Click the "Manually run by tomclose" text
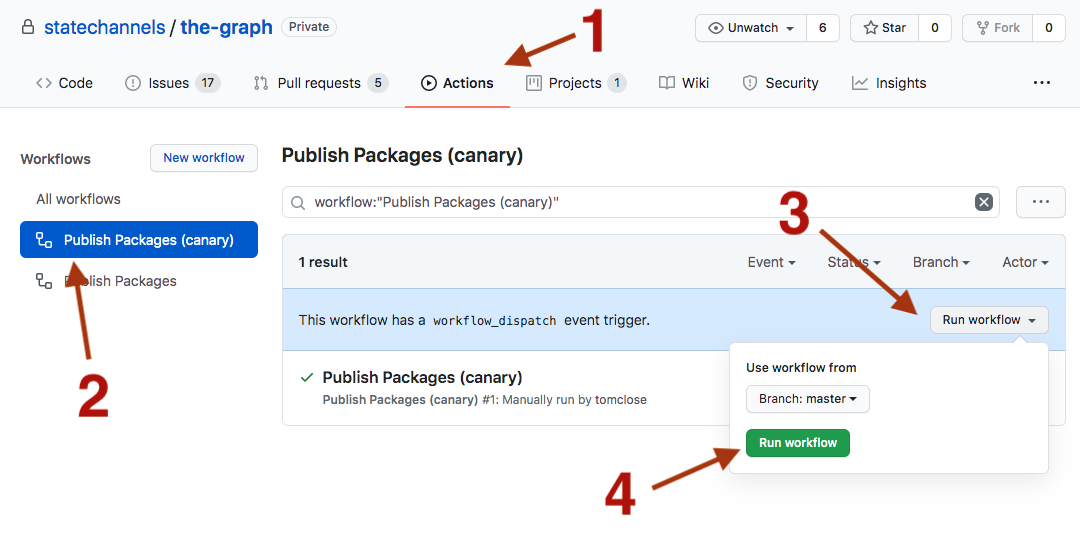Screen dimensions: 1080x547 pos(574,400)
